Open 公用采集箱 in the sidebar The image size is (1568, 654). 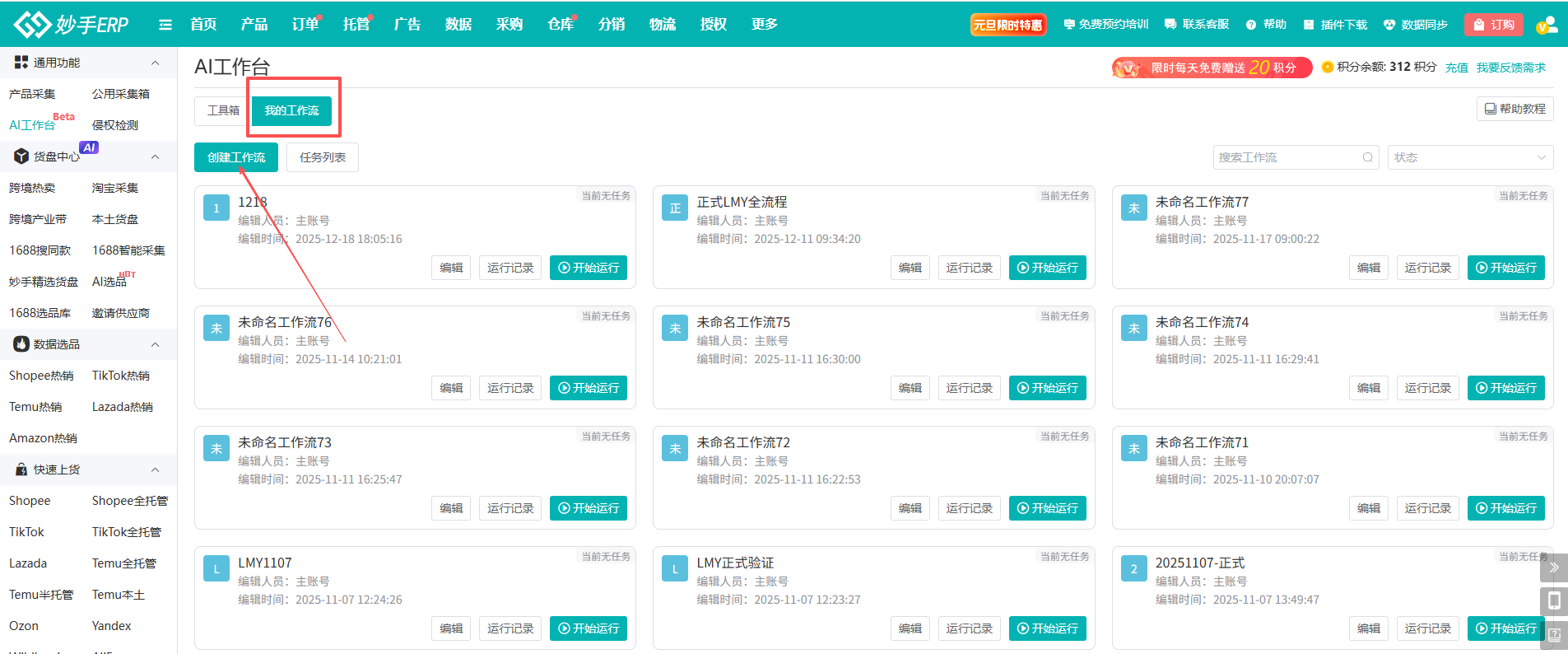pyautogui.click(x=121, y=94)
